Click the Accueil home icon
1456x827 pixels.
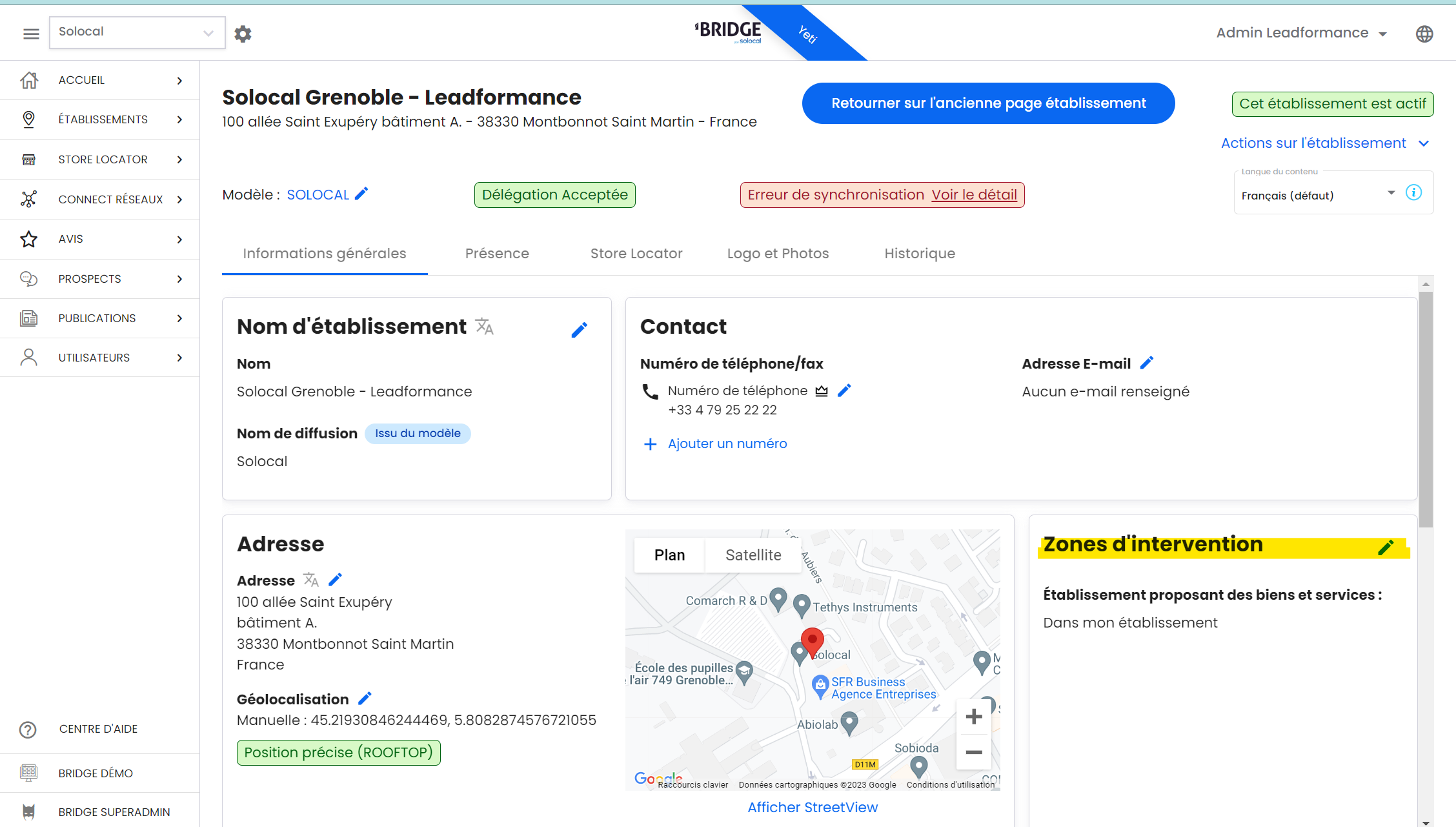28,80
